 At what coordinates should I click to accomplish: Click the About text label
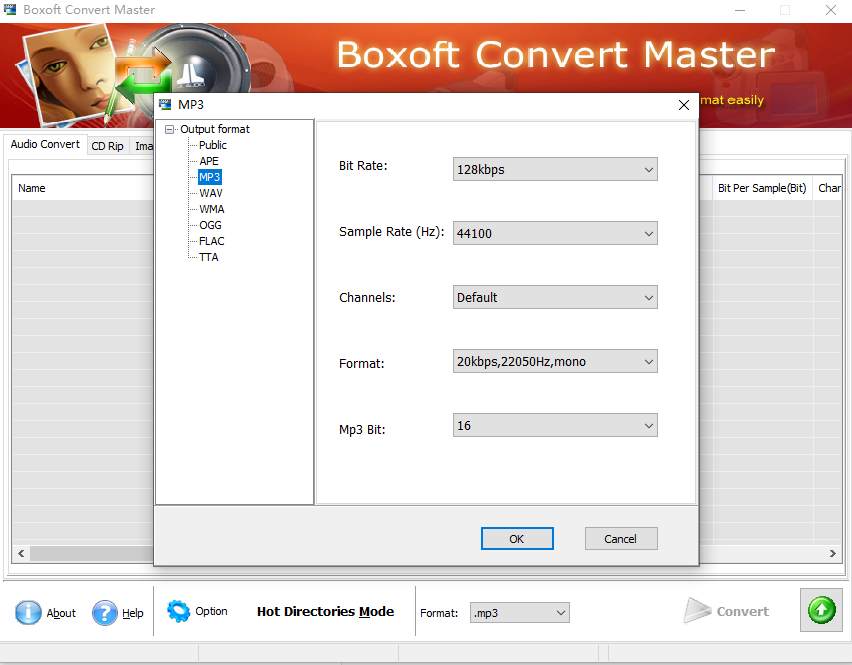coord(61,613)
